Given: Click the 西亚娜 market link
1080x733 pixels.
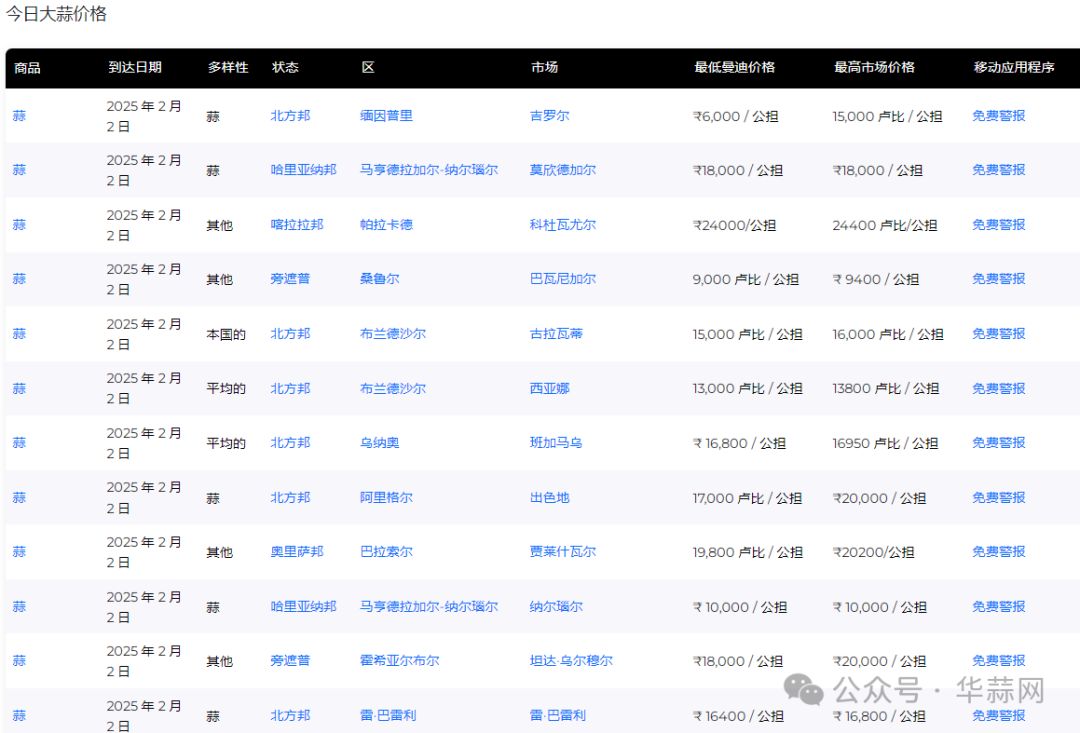Looking at the screenshot, I should (549, 388).
